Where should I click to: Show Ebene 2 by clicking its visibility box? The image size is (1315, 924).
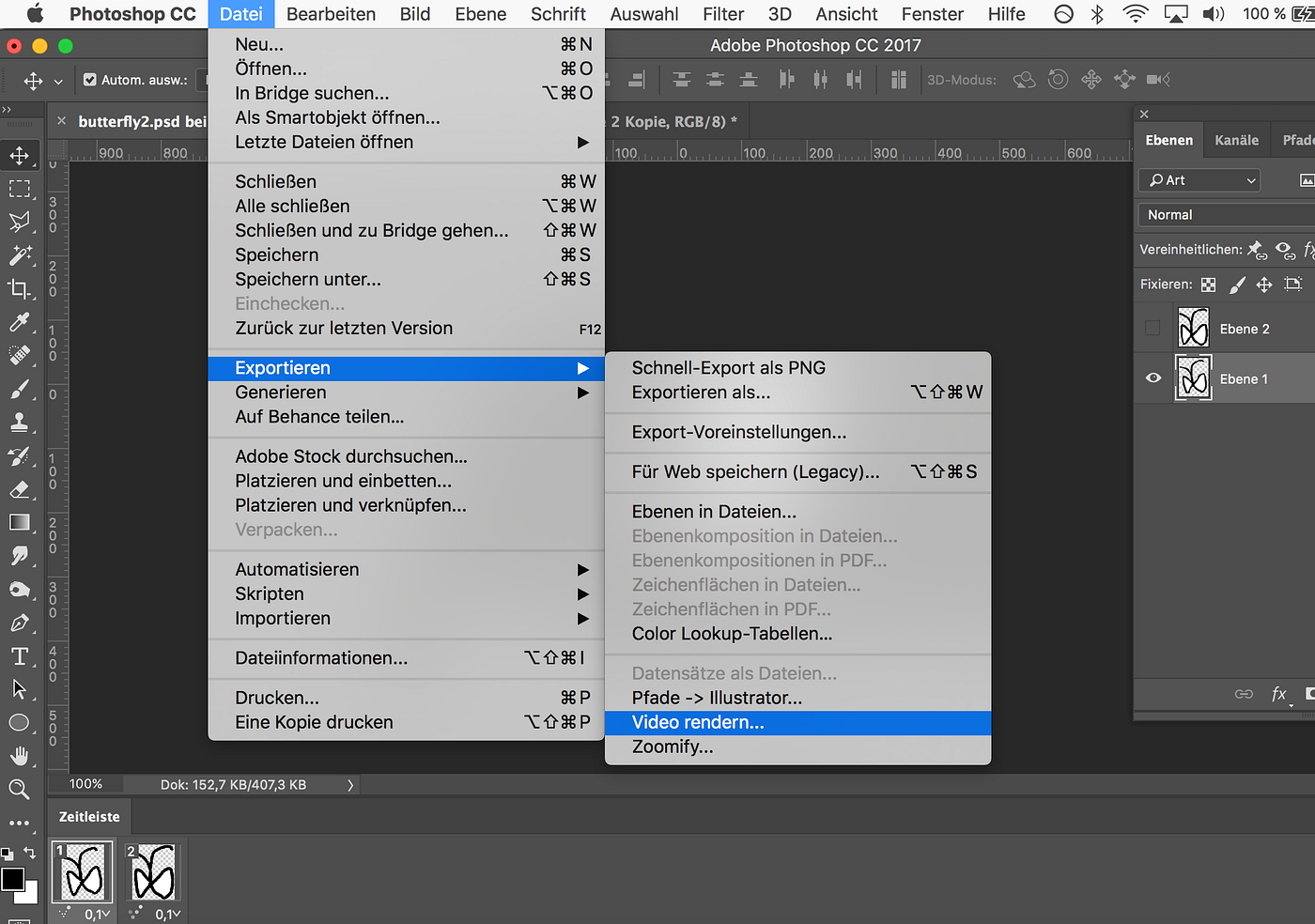click(x=1153, y=327)
